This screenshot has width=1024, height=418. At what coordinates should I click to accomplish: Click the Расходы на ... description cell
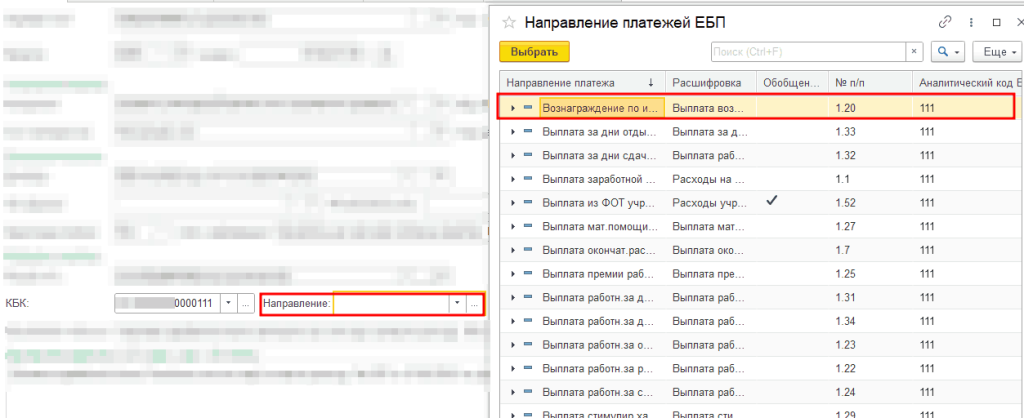[x=711, y=178]
